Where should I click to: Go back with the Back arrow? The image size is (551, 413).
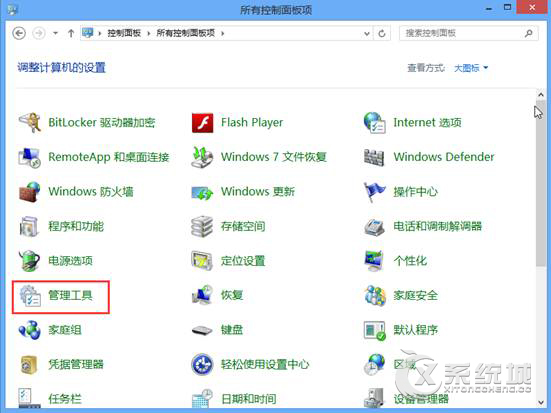19,33
